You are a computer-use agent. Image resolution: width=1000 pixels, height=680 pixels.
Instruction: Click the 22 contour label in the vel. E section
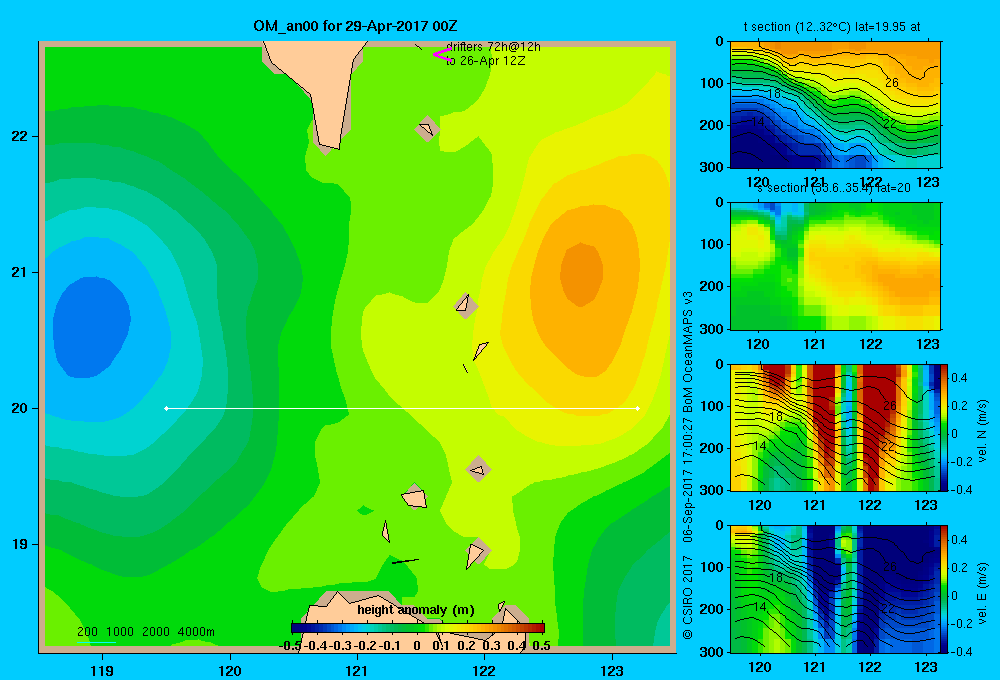coord(887,608)
